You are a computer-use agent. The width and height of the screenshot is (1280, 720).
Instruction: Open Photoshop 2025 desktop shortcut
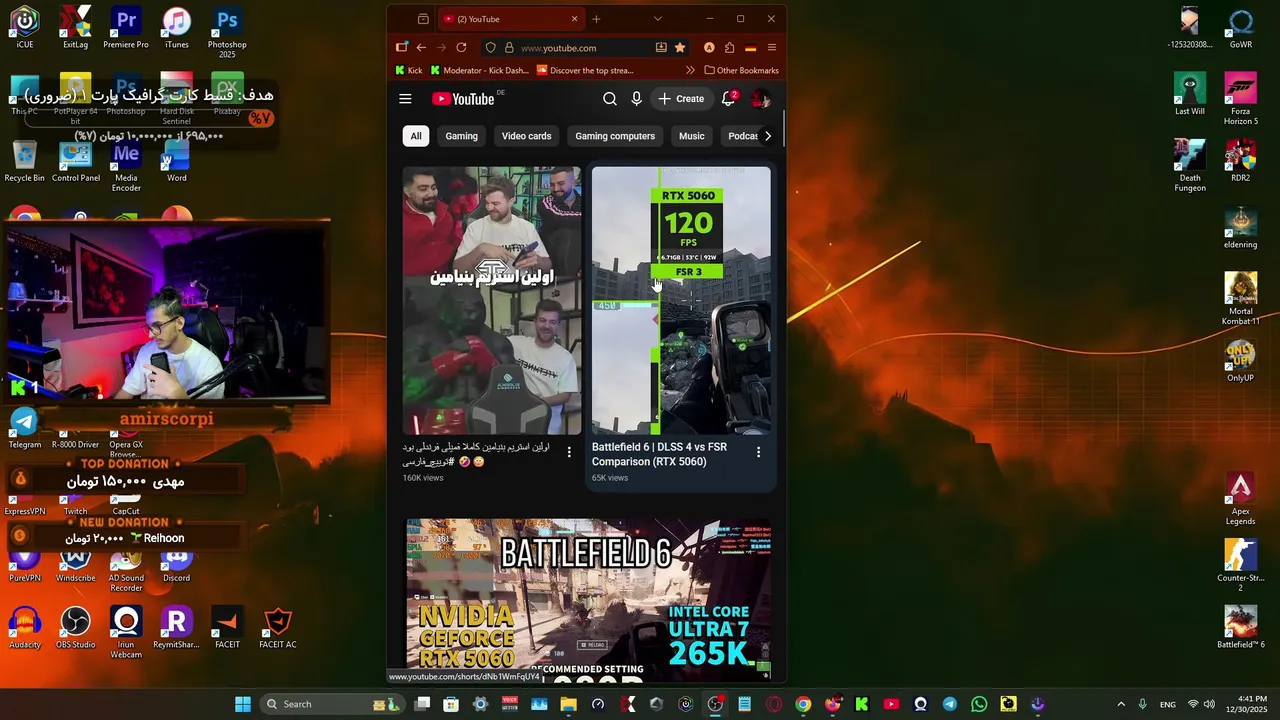point(227,32)
